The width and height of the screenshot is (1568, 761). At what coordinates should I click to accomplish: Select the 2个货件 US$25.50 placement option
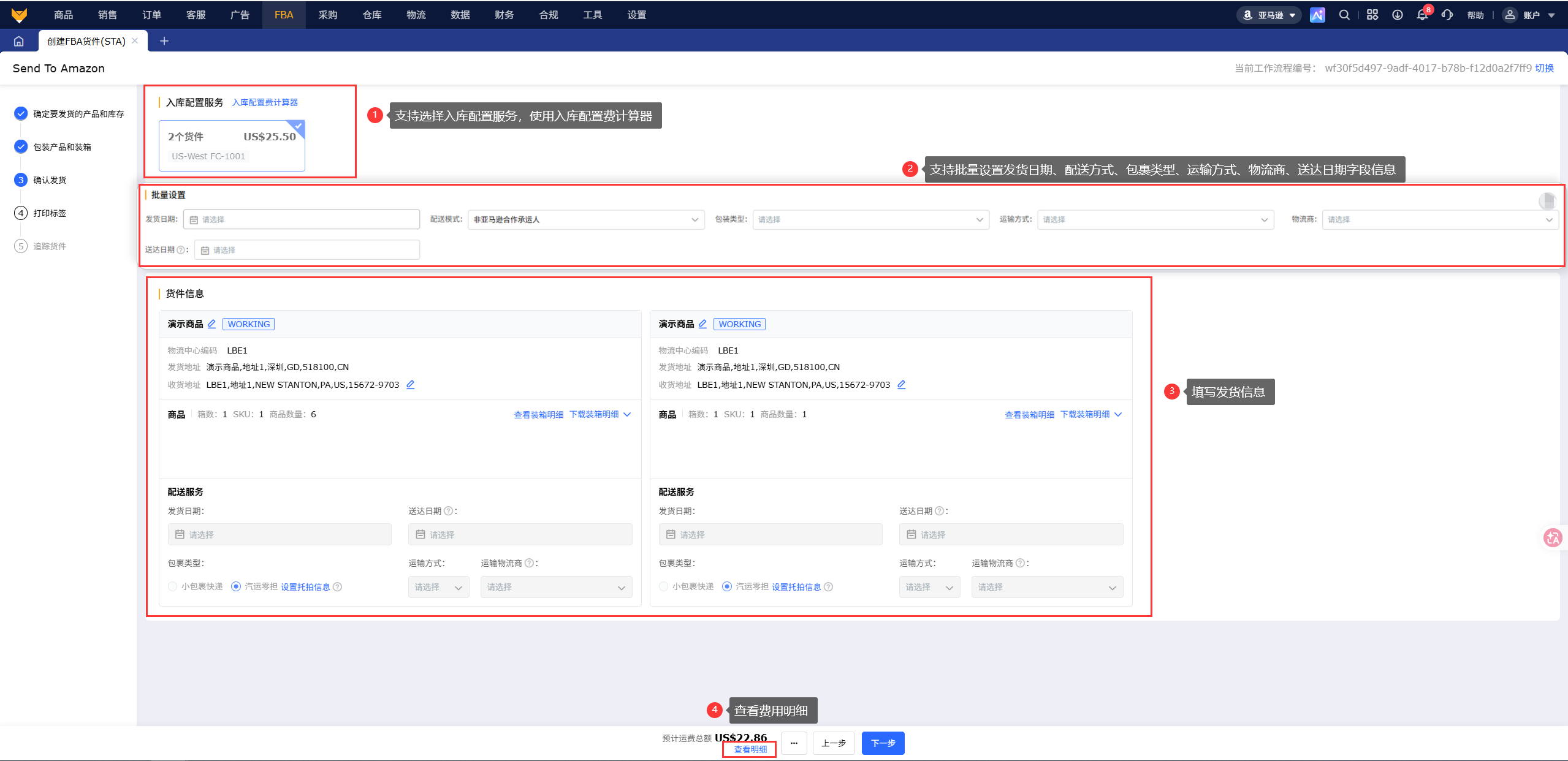[232, 146]
